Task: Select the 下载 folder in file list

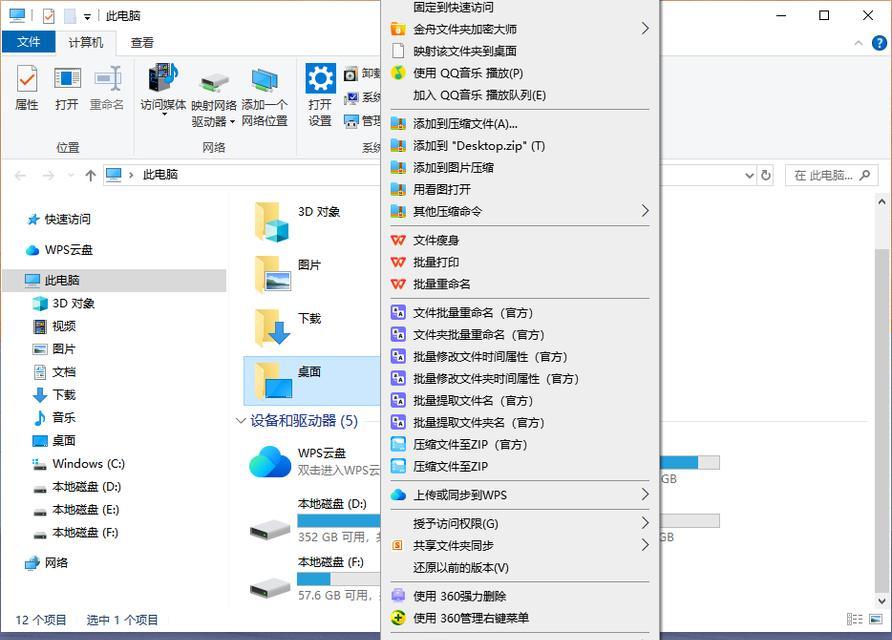Action: pyautogui.click(x=273, y=327)
